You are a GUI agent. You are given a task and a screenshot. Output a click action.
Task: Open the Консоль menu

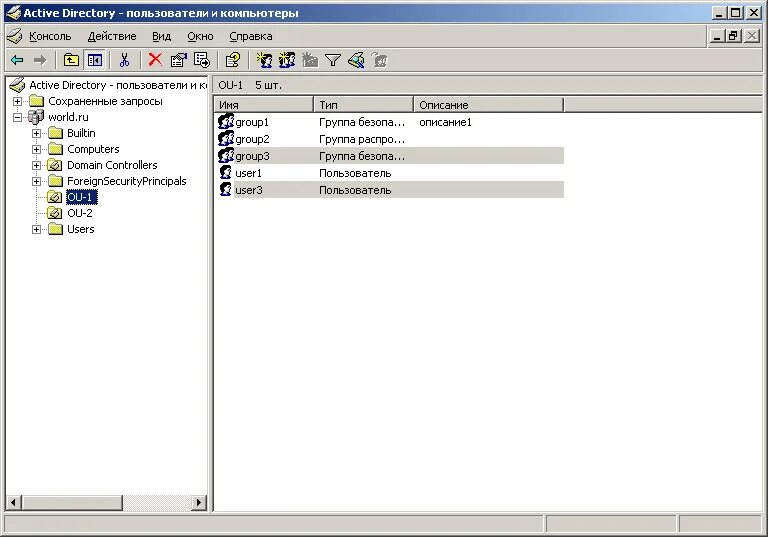coord(50,36)
